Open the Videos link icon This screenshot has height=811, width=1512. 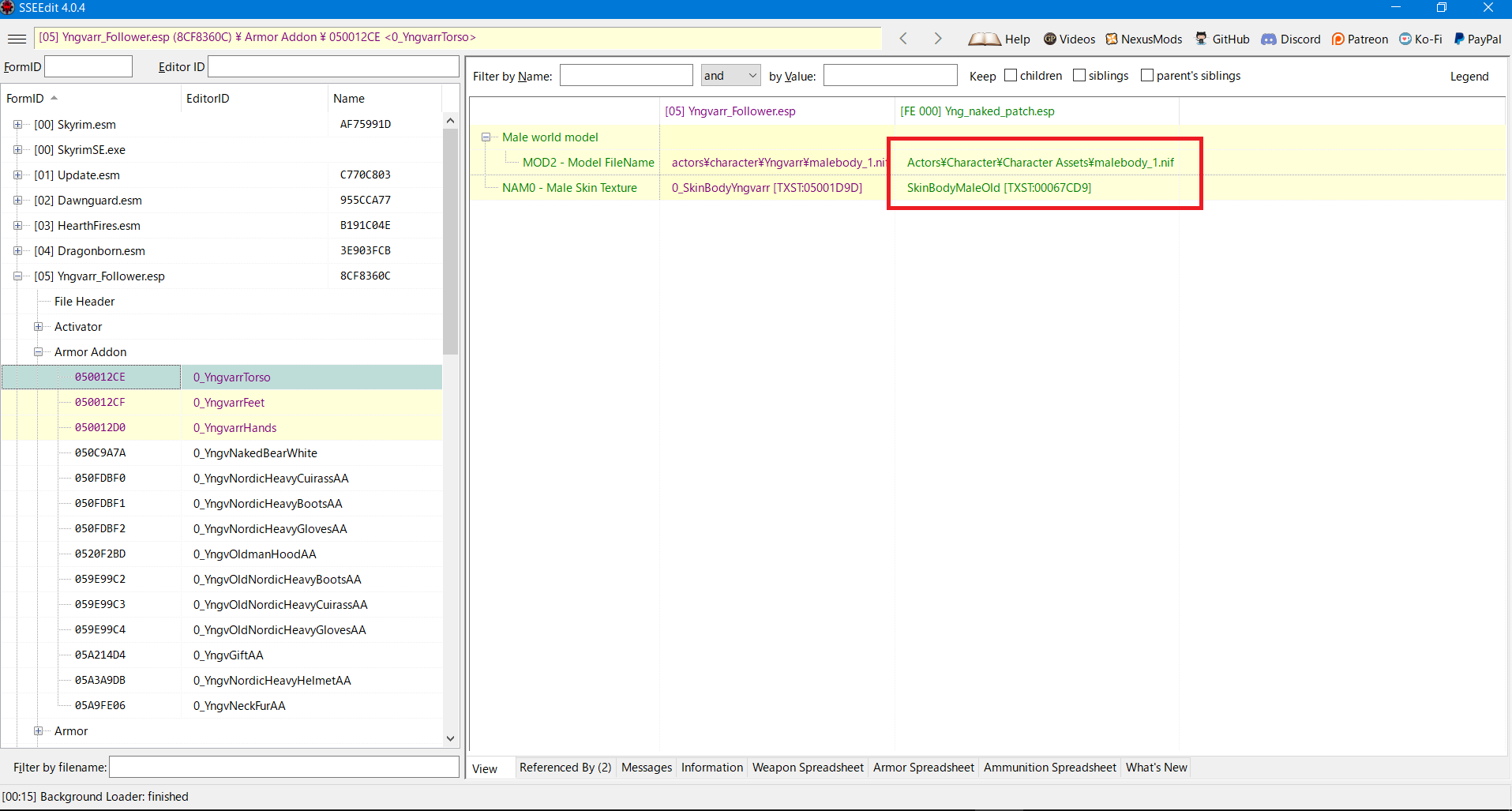coord(1050,39)
